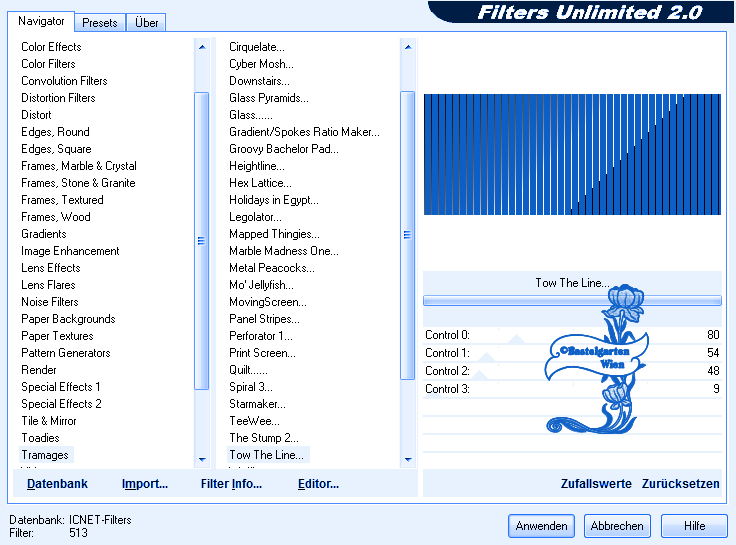Select Lens Flares category
This screenshot has width=736, height=545.
pyautogui.click(x=48, y=284)
